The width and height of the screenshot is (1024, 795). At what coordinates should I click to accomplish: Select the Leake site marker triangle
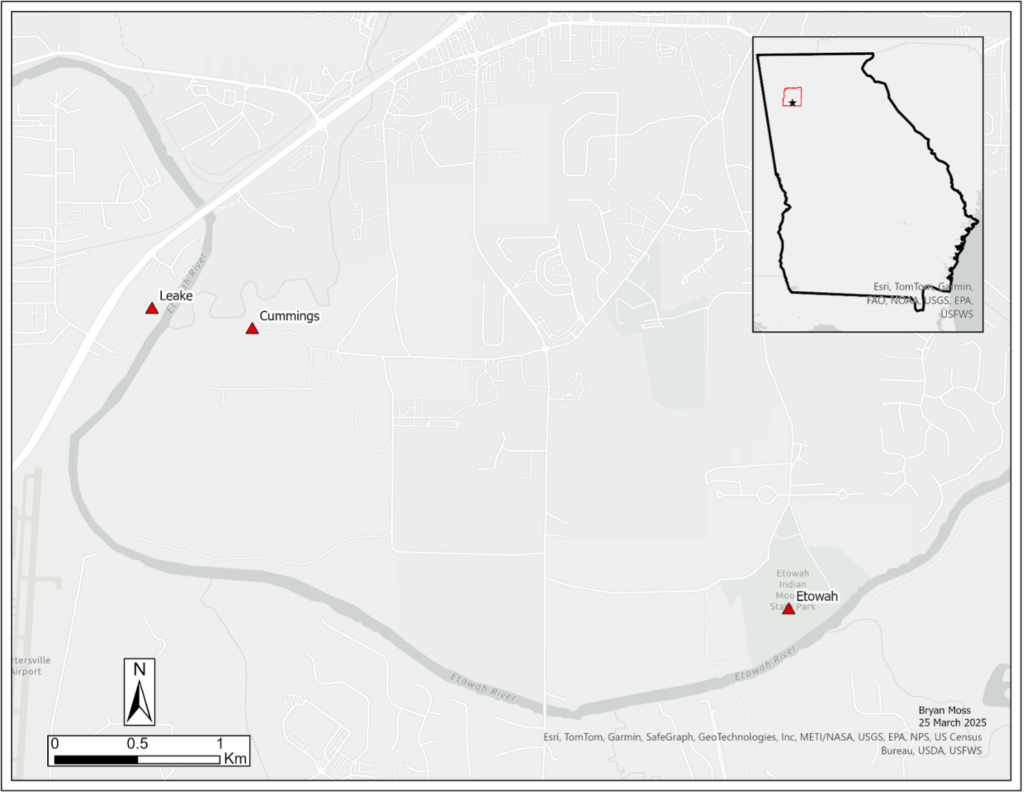click(151, 308)
